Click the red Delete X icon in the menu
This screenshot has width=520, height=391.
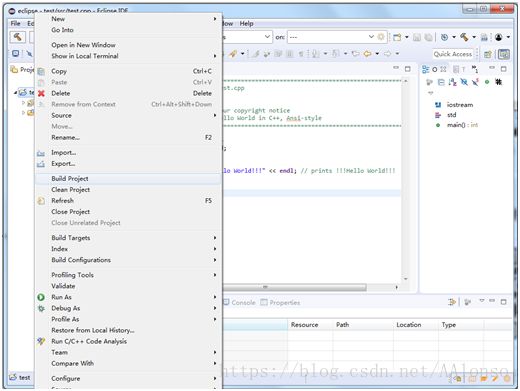41,93
